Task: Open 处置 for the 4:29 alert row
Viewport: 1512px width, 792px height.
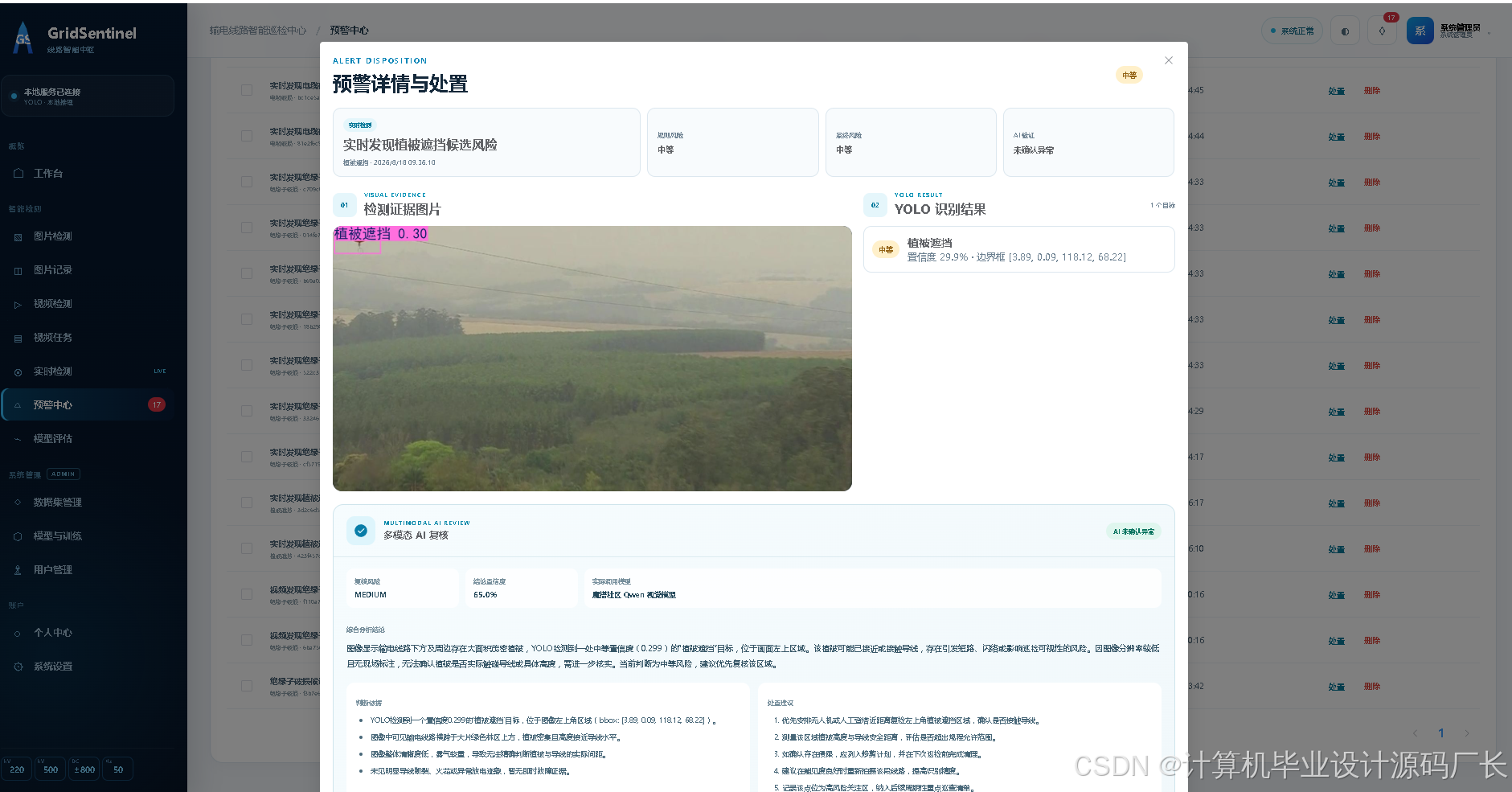Action: coord(1337,412)
